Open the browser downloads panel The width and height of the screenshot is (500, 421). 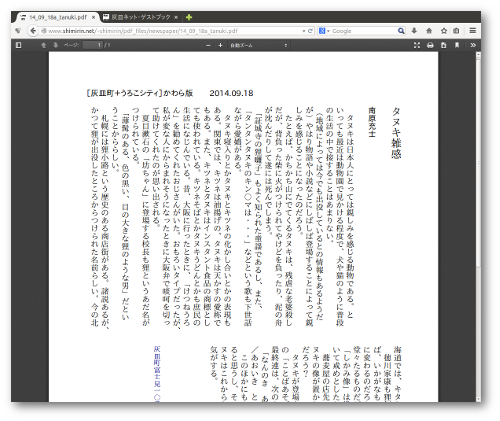(414, 31)
